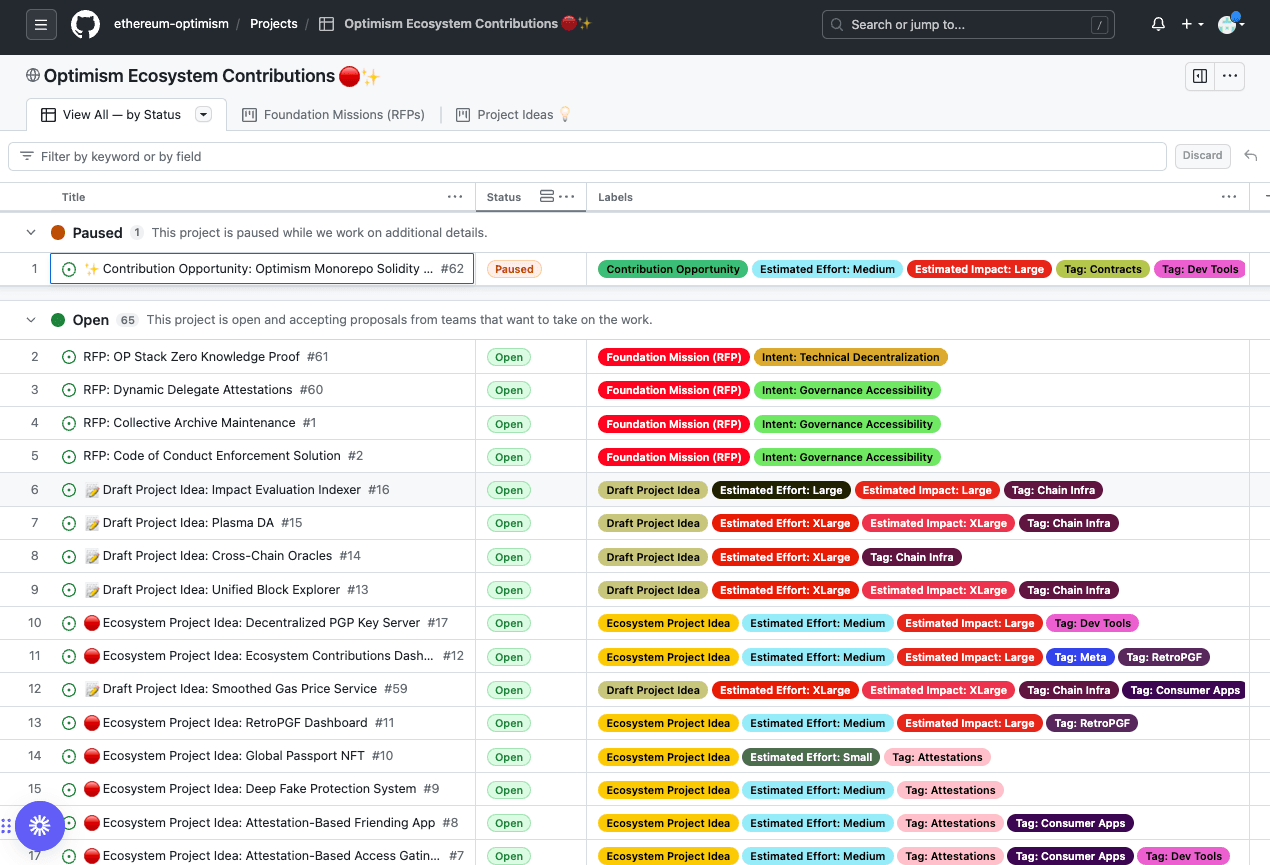Open Ecosystem Project Idea: Deep Fake Protection System

(259, 789)
